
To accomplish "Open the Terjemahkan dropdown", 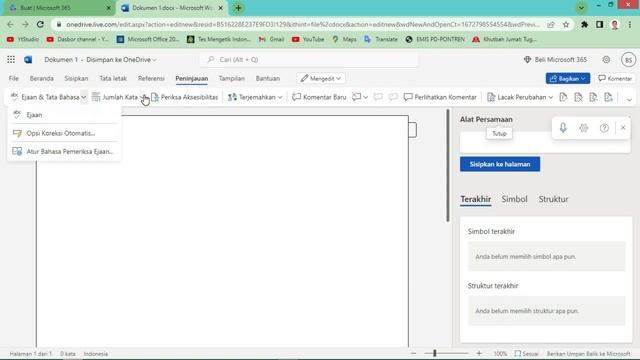I will tap(255, 97).
